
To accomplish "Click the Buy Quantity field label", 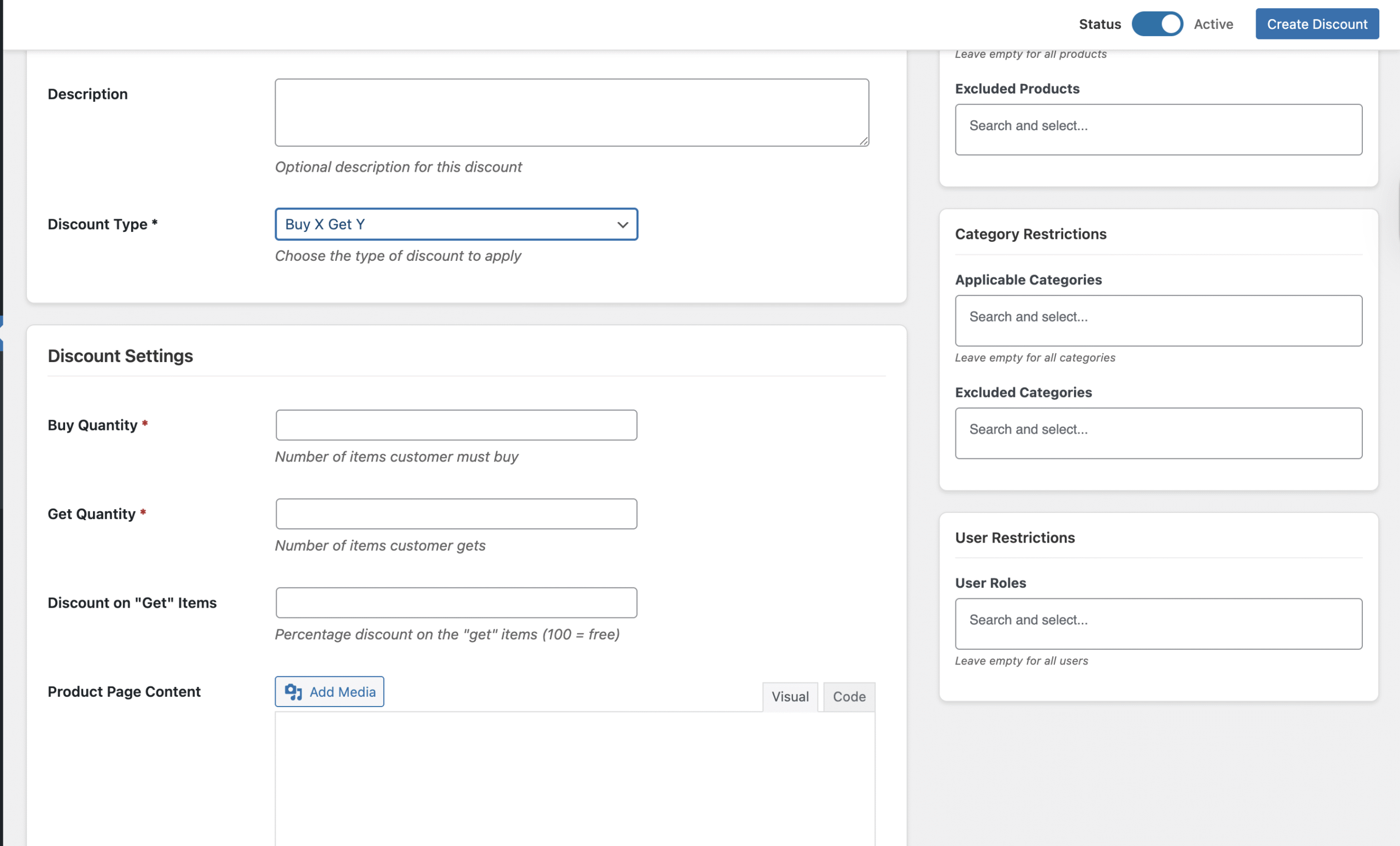I will pos(92,425).
